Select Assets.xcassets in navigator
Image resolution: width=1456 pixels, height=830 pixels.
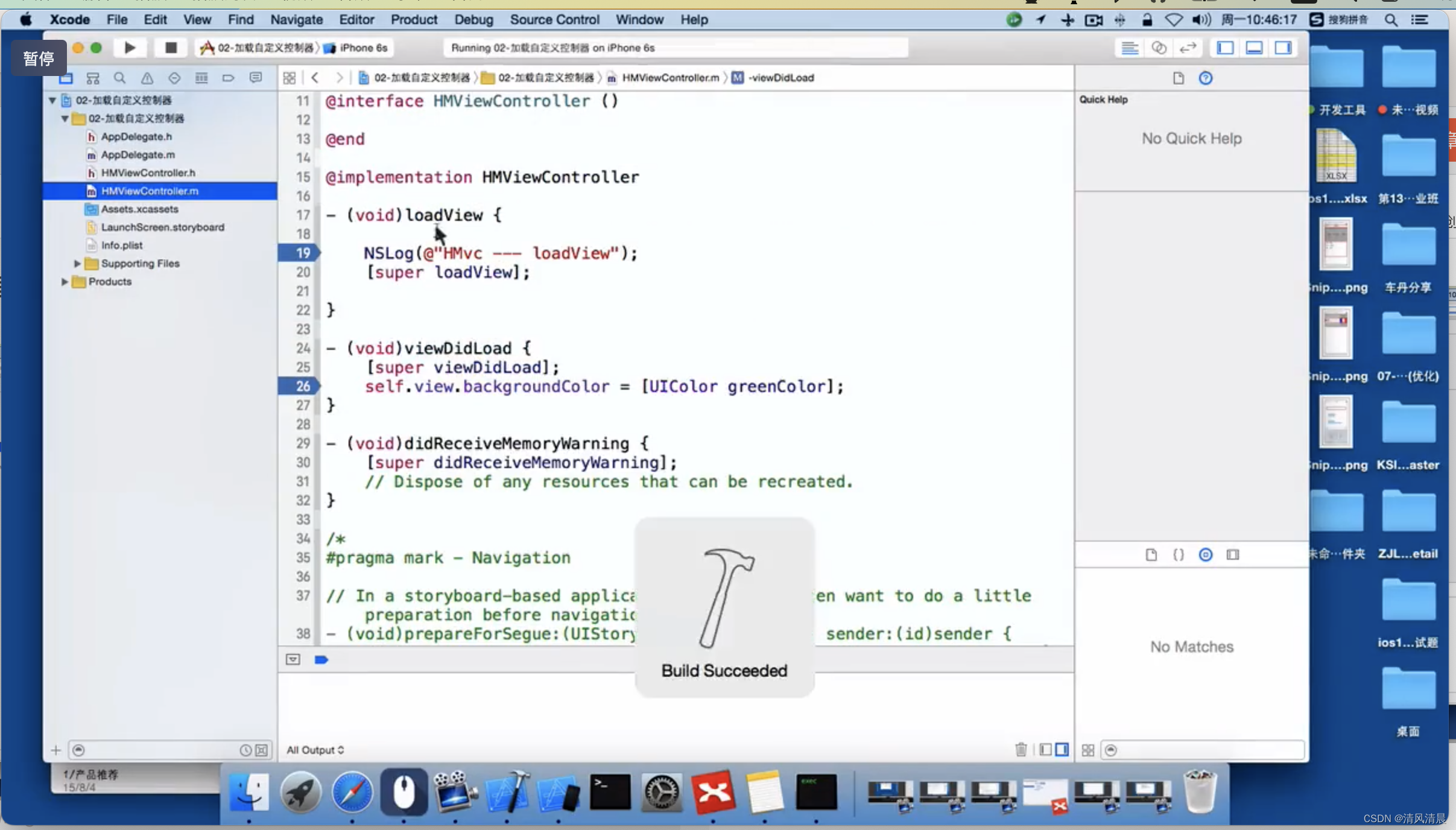[139, 209]
